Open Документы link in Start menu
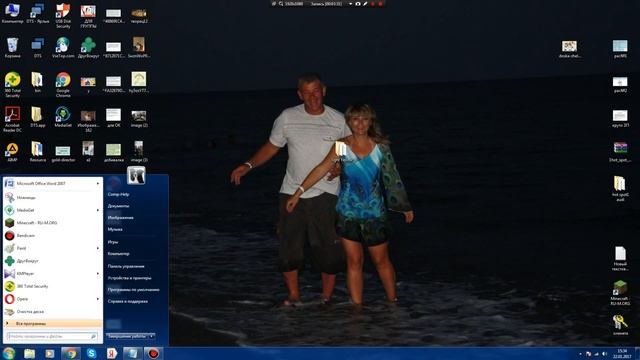Image resolution: width=640 pixels, height=360 pixels. click(x=118, y=206)
